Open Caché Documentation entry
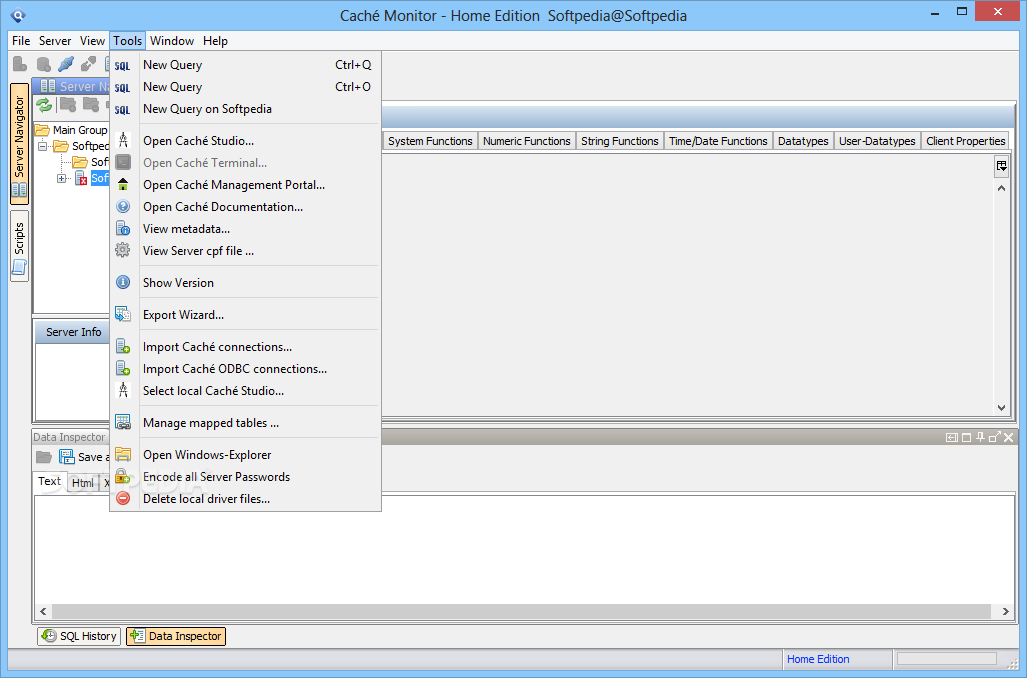The height and width of the screenshot is (678, 1027). [245, 207]
